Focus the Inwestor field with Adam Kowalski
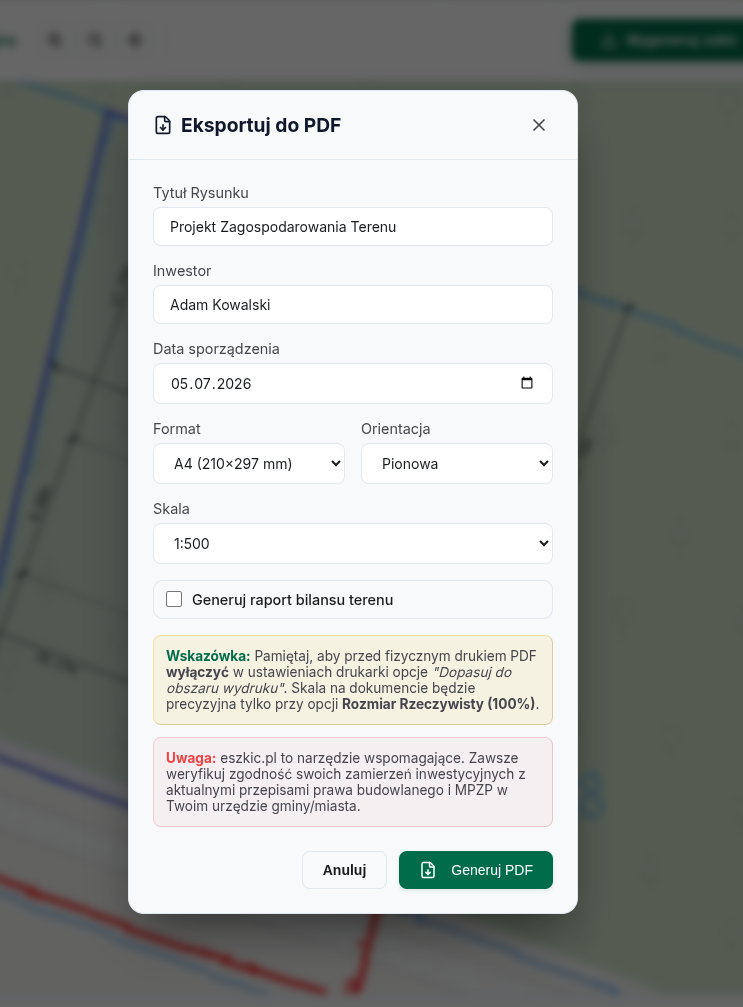Screen dimensions: 743x1007 [353, 305]
